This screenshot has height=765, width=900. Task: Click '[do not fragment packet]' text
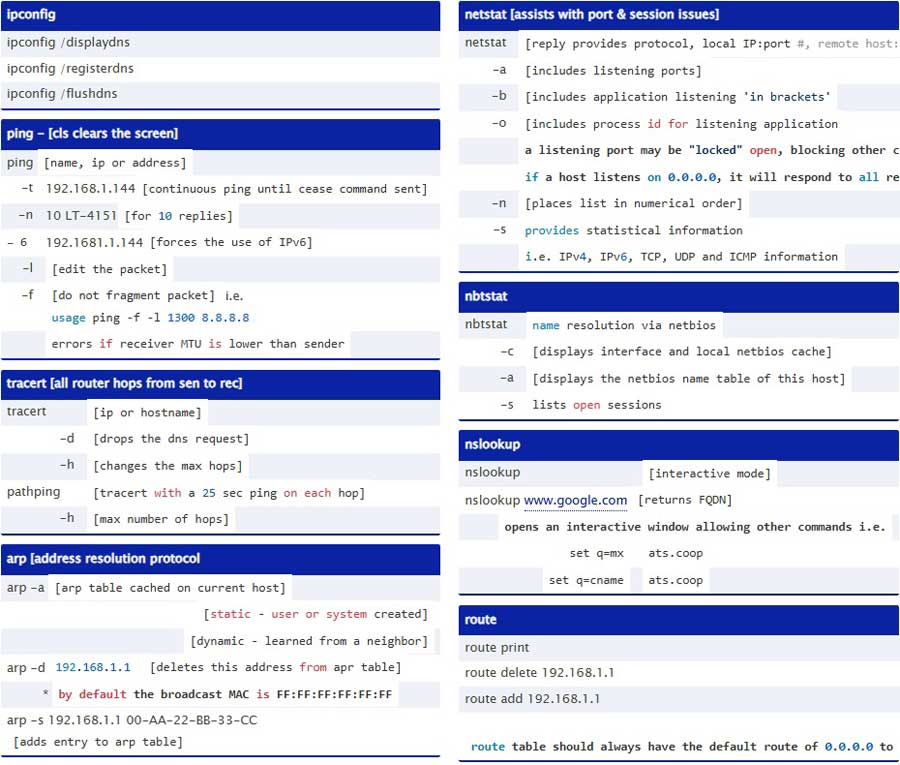133,296
